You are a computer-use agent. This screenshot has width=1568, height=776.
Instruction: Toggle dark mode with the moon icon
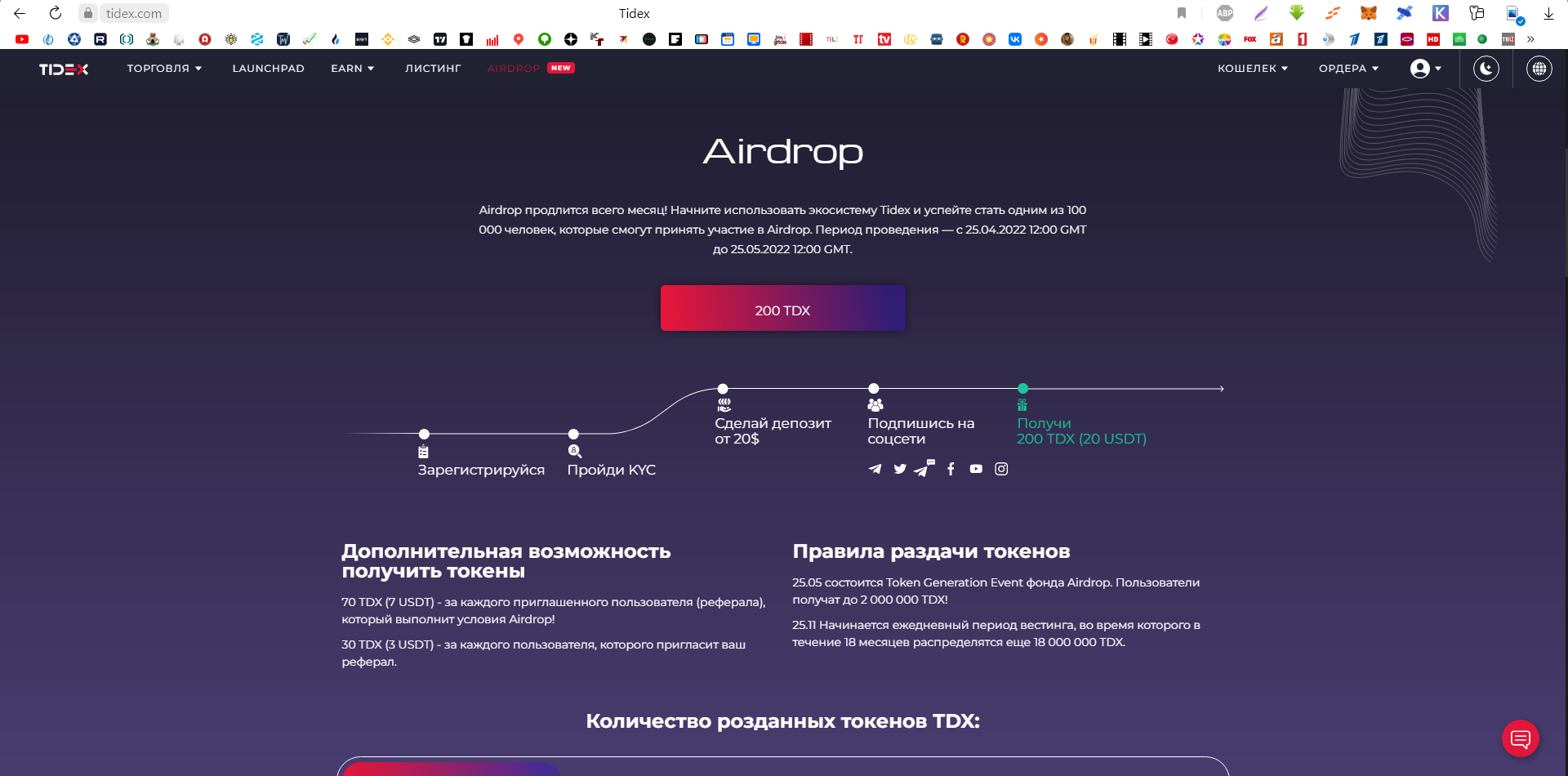[1486, 69]
